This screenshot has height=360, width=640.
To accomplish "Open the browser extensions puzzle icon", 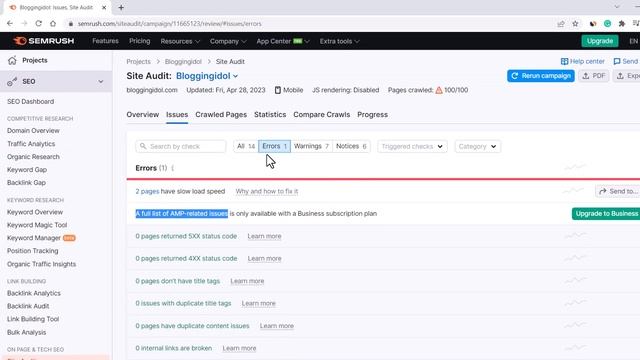I will click(x=622, y=24).
